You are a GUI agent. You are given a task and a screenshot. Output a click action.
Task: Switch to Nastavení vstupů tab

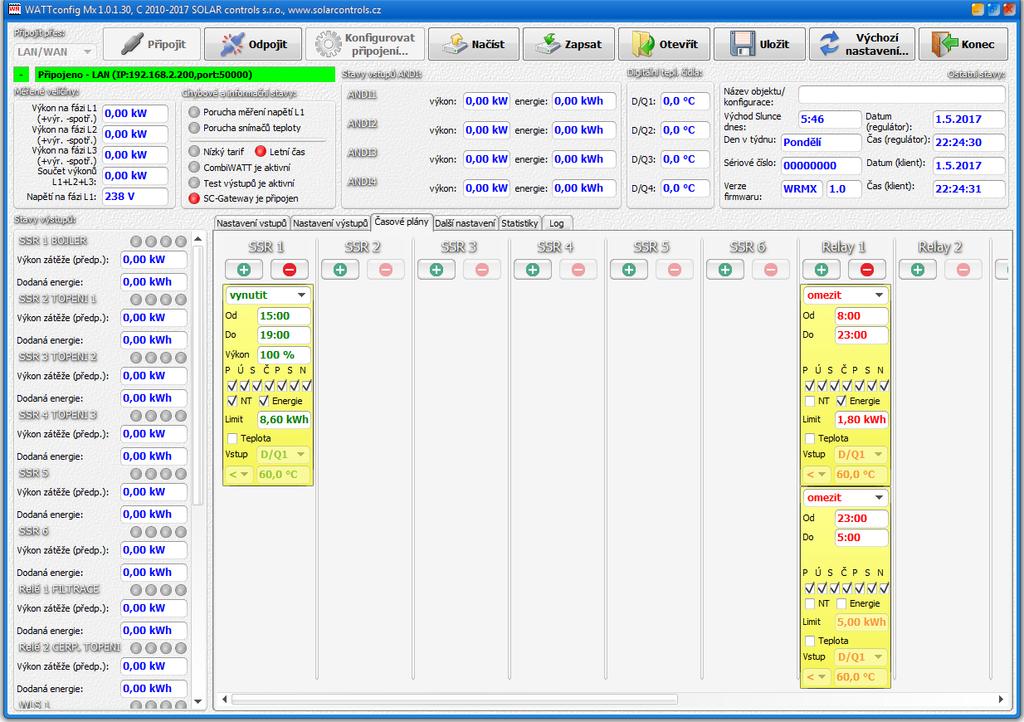point(251,223)
